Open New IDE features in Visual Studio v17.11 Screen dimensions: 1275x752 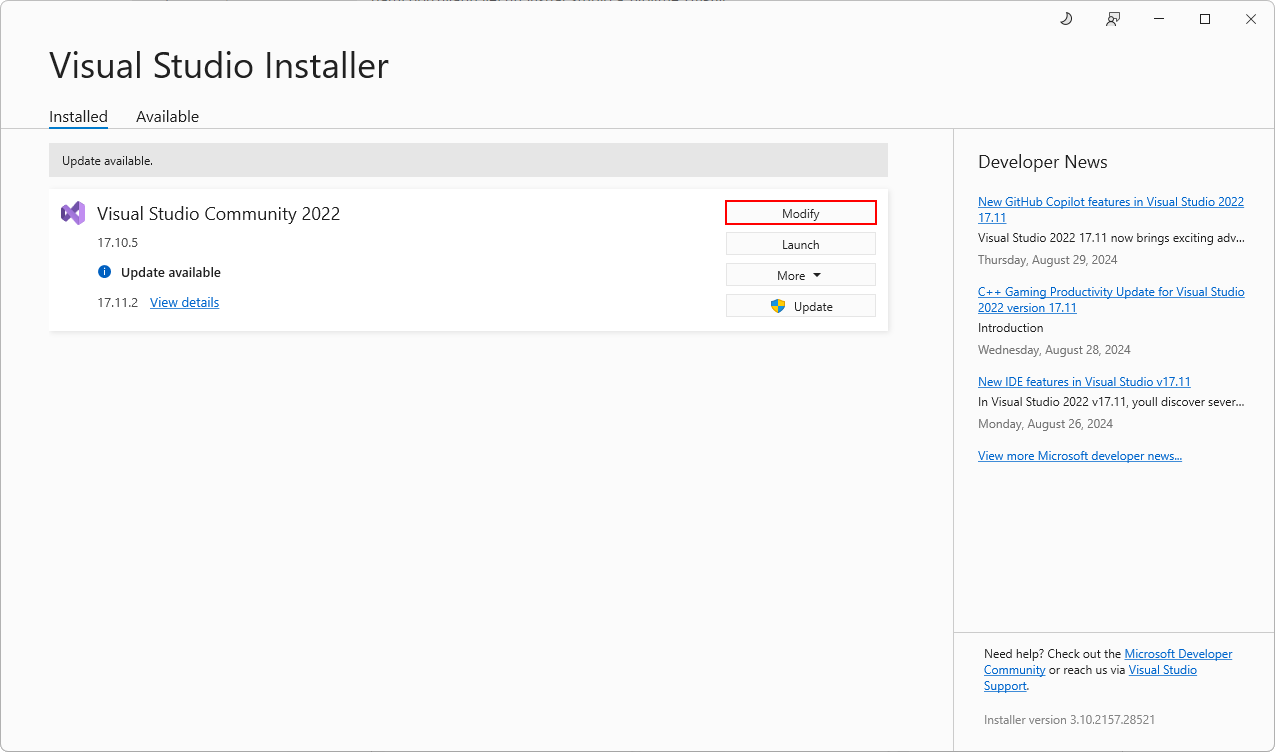tap(1084, 381)
